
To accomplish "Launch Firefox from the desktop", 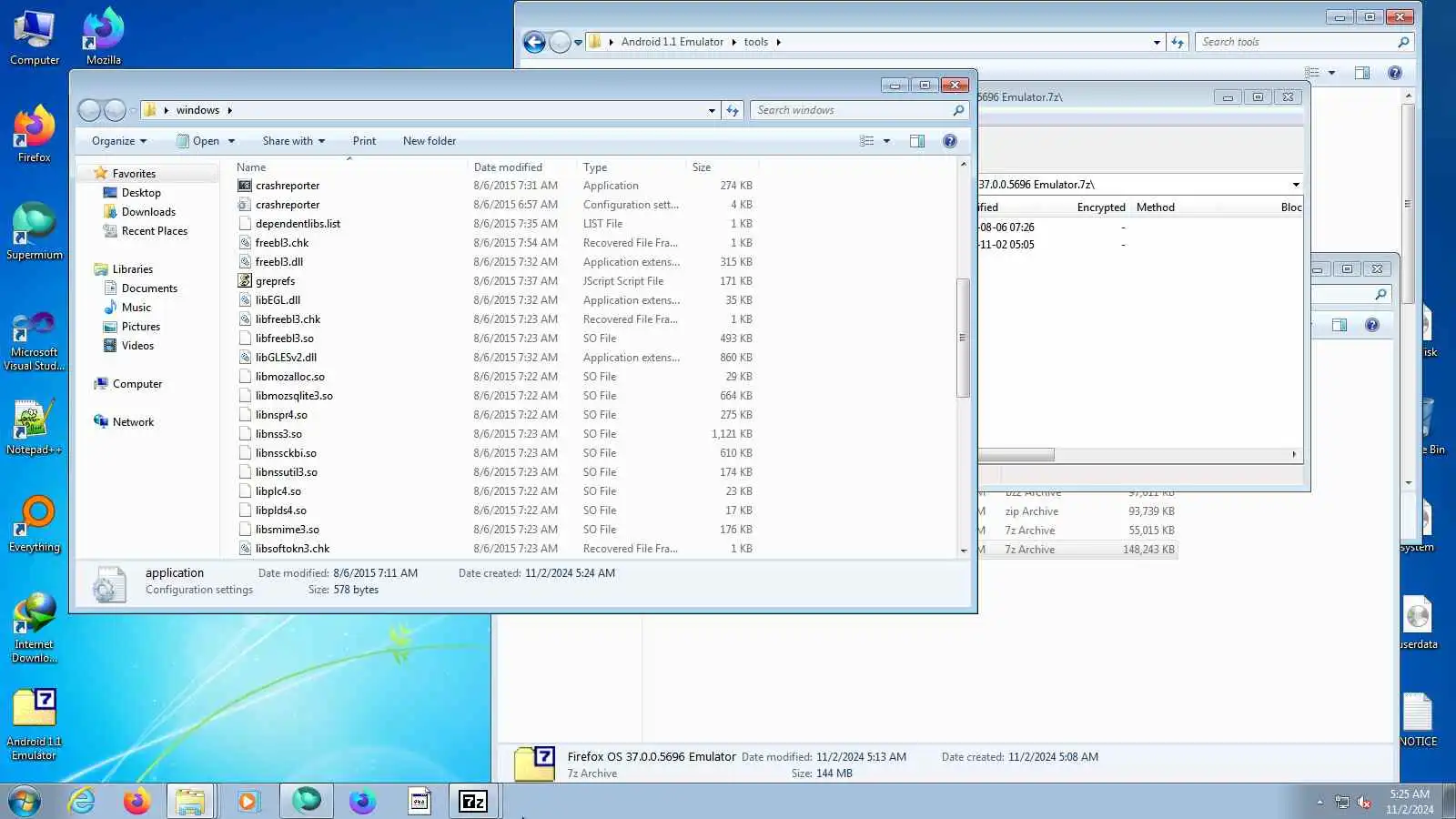I will (x=35, y=135).
